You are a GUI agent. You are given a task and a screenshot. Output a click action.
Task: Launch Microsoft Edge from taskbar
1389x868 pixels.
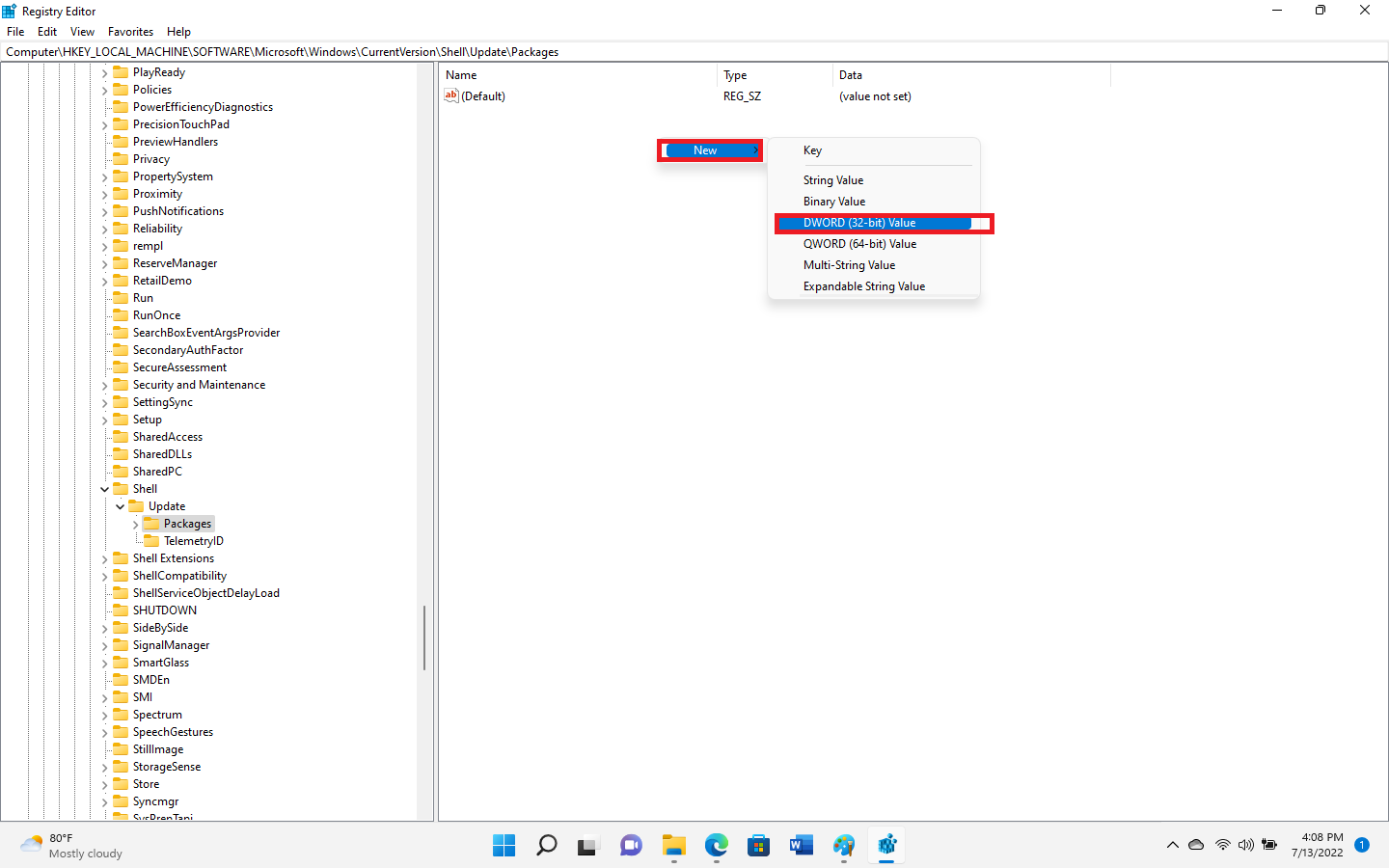tap(716, 846)
